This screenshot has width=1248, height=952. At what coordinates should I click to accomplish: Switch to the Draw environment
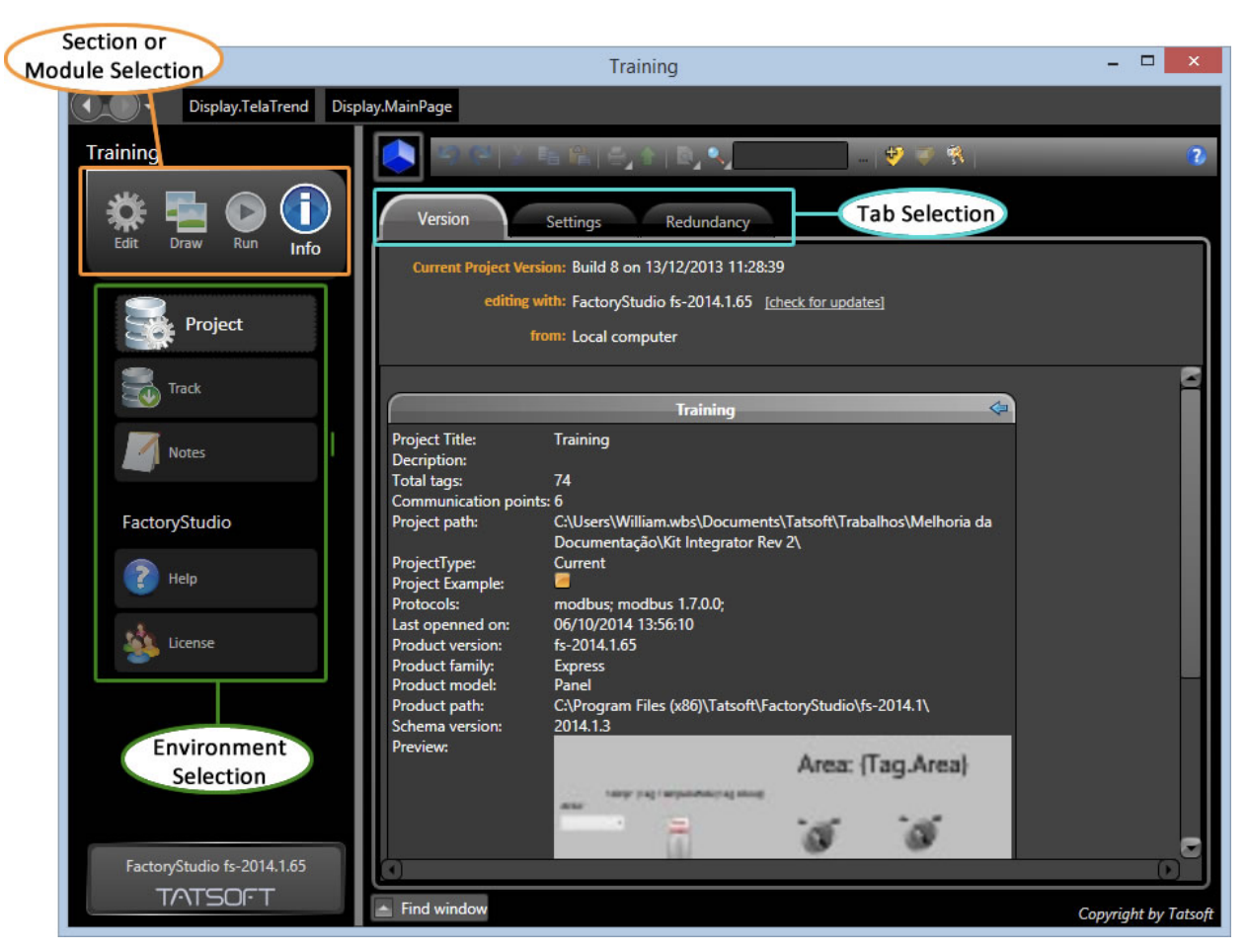click(x=186, y=212)
